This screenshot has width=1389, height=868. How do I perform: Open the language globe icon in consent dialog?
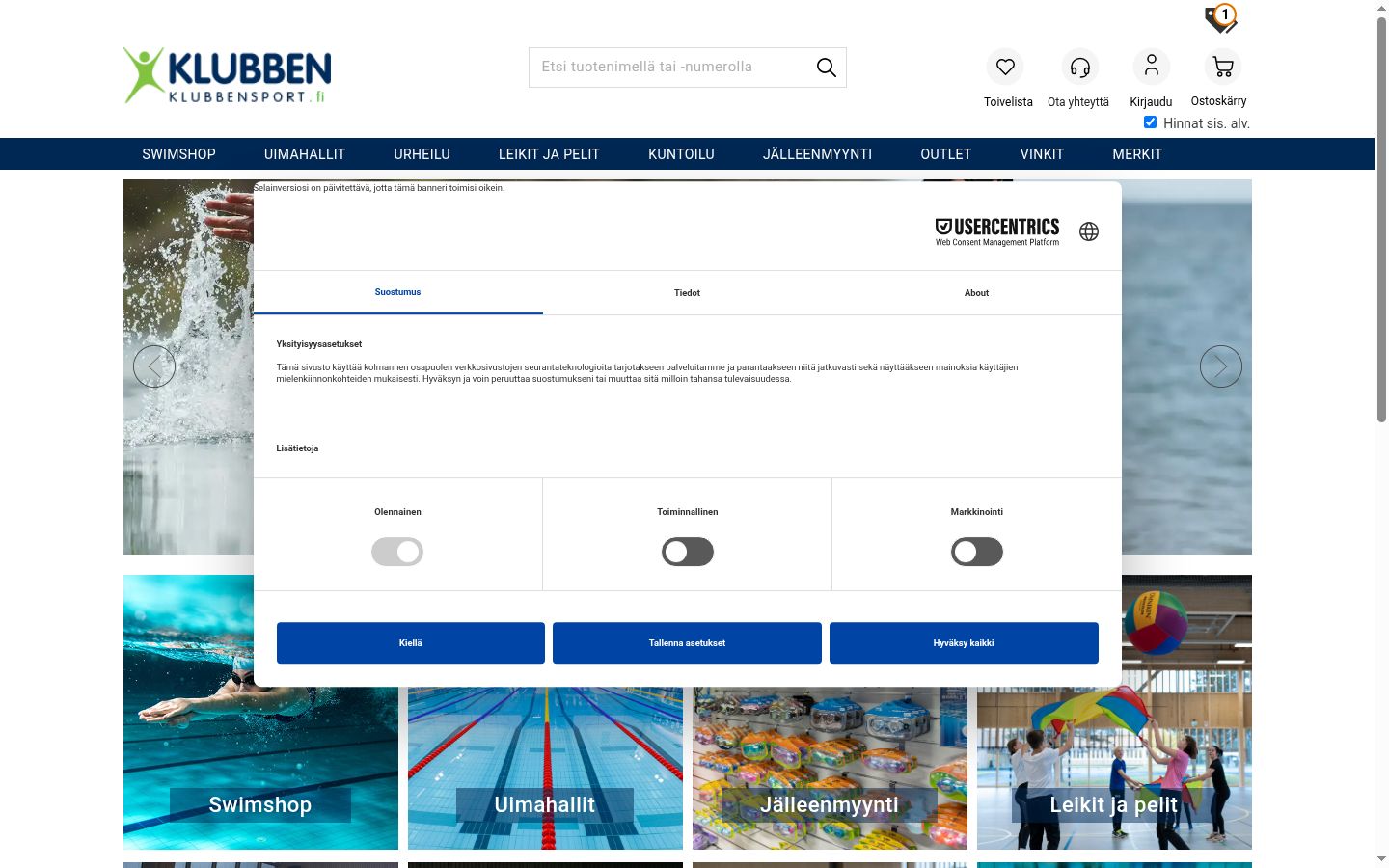(1089, 231)
